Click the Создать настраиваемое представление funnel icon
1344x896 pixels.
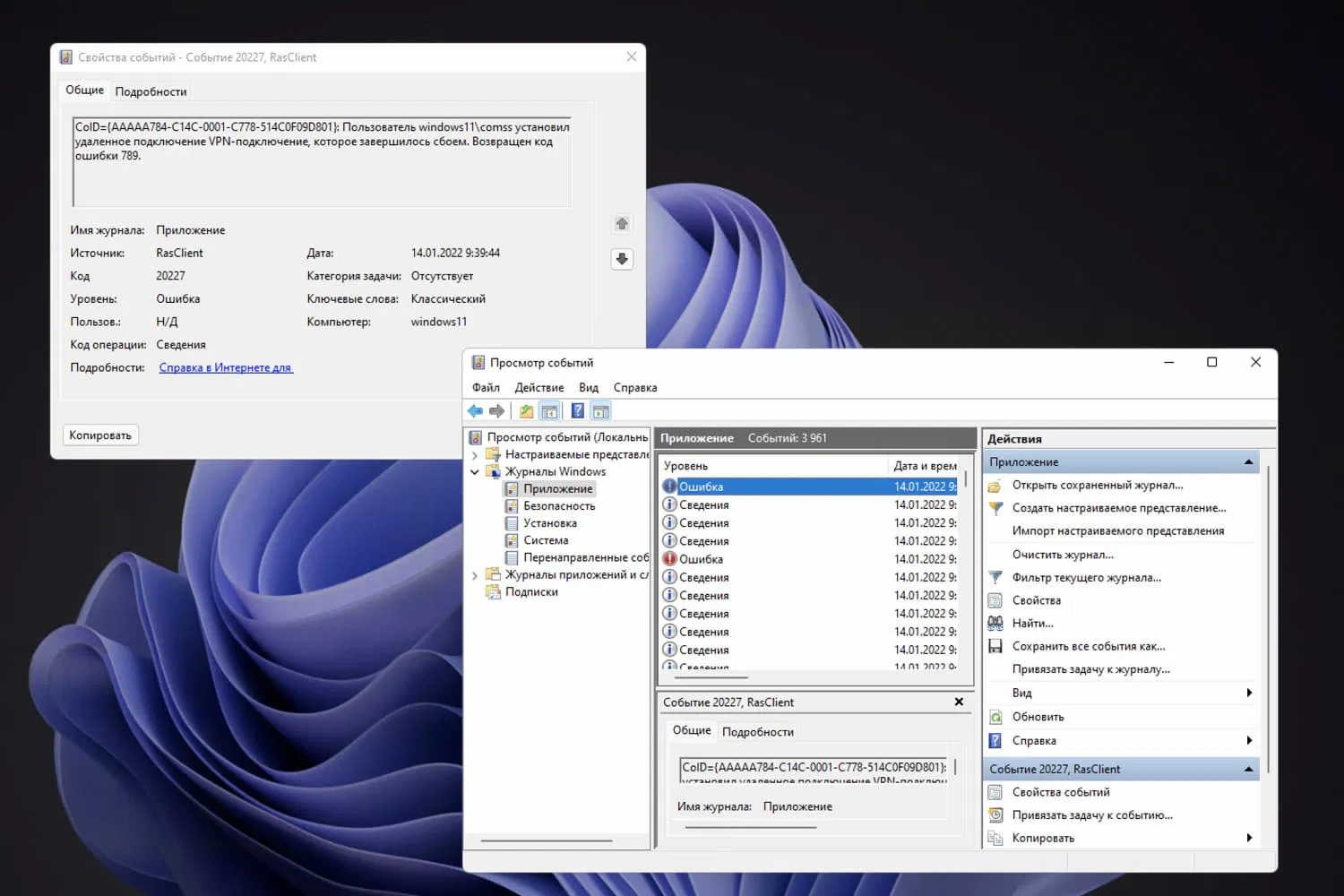[x=995, y=508]
